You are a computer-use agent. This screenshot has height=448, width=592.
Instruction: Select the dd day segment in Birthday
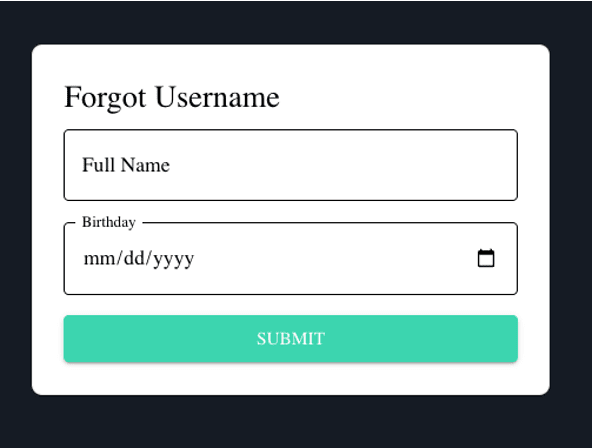[x=134, y=259]
